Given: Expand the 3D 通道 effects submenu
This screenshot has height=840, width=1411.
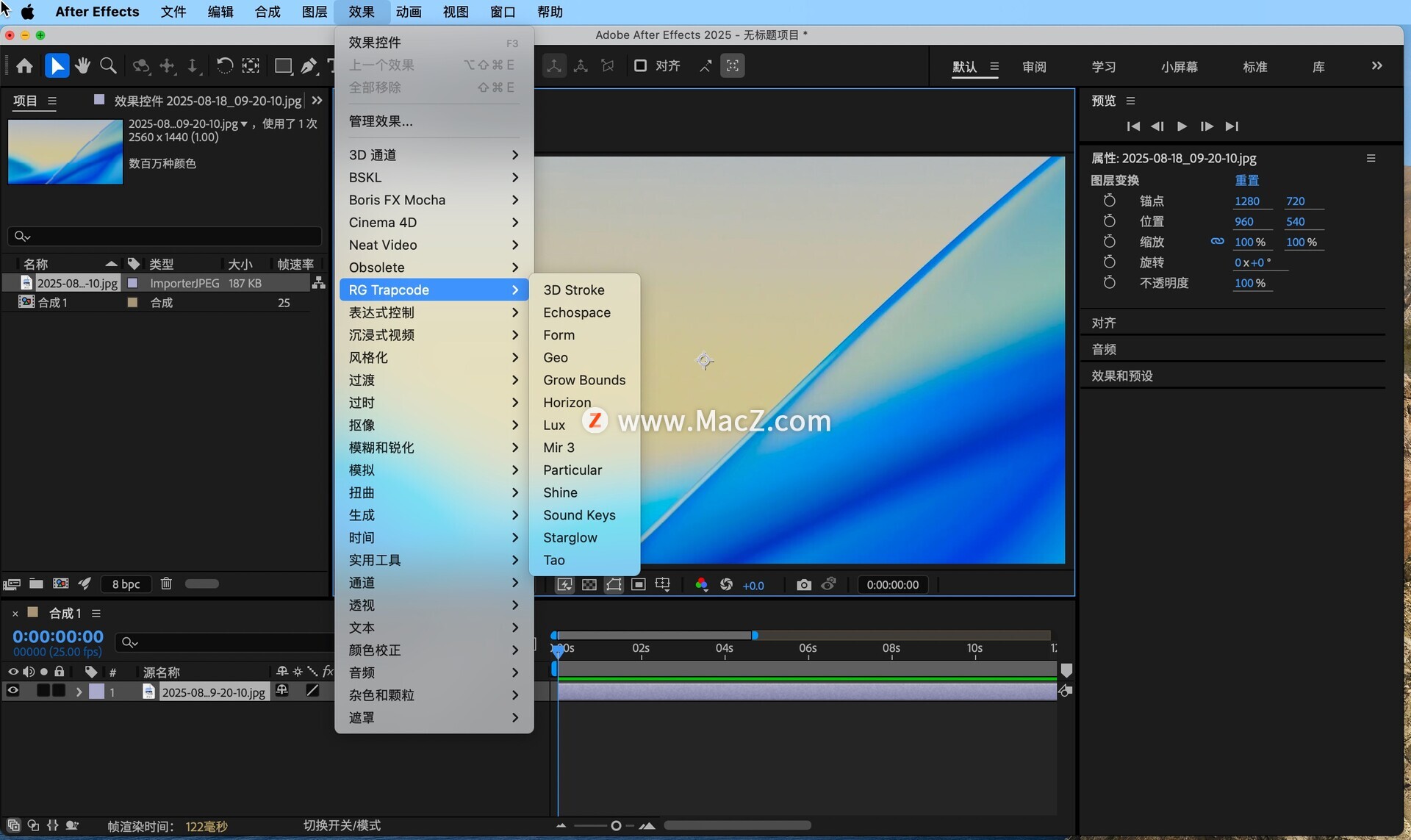Looking at the screenshot, I should pos(434,155).
